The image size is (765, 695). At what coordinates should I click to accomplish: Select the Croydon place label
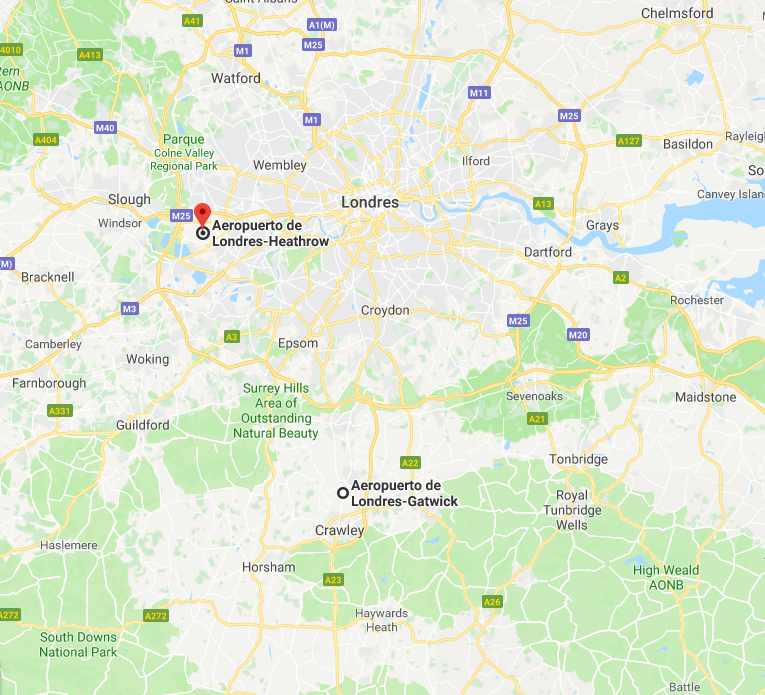(385, 310)
